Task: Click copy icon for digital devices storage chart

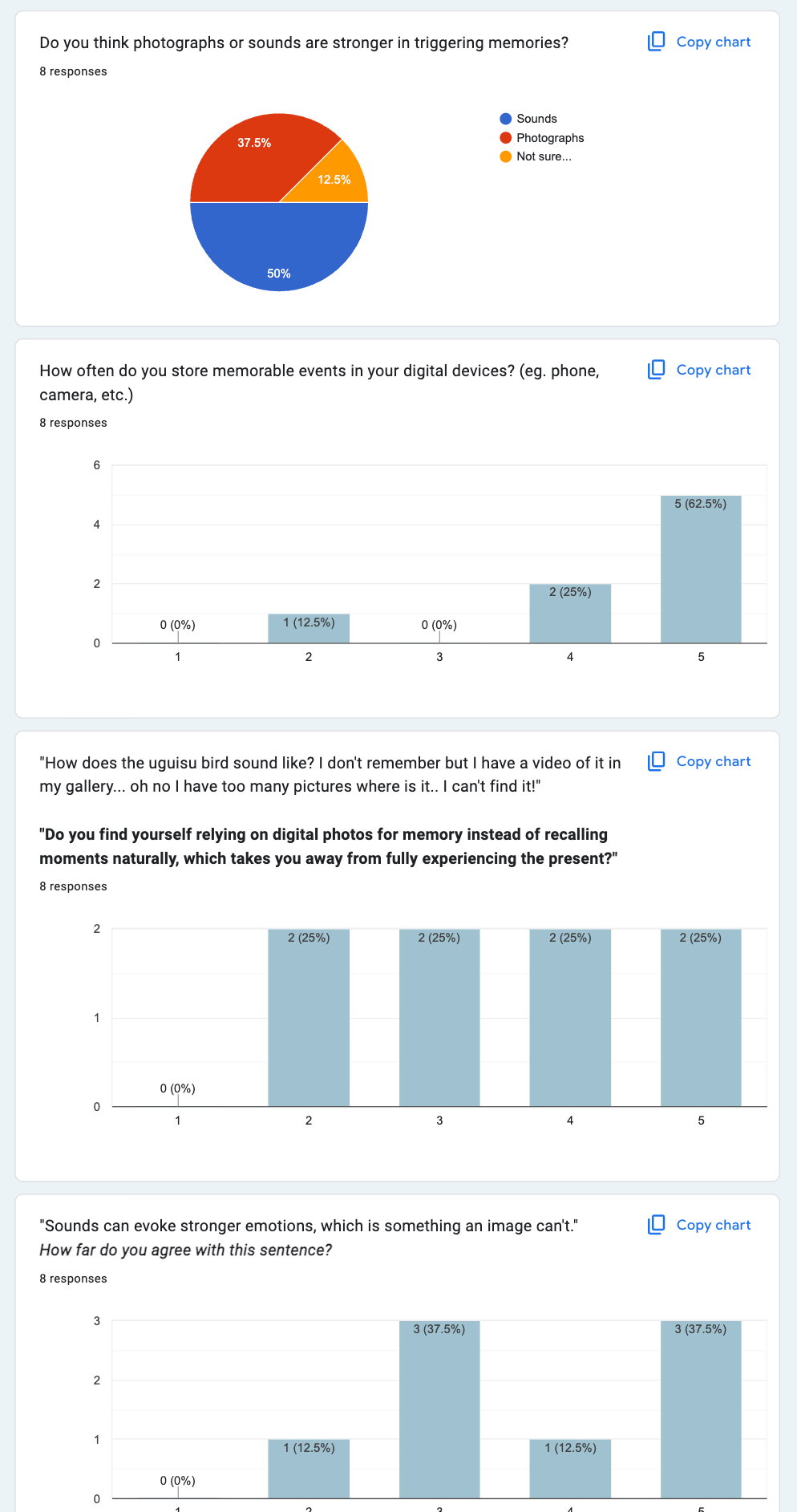Action: (657, 370)
